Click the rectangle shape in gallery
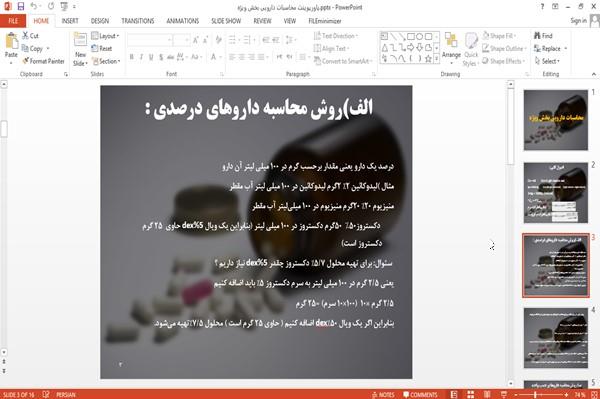The width and height of the screenshot is (600, 399). (x=411, y=36)
